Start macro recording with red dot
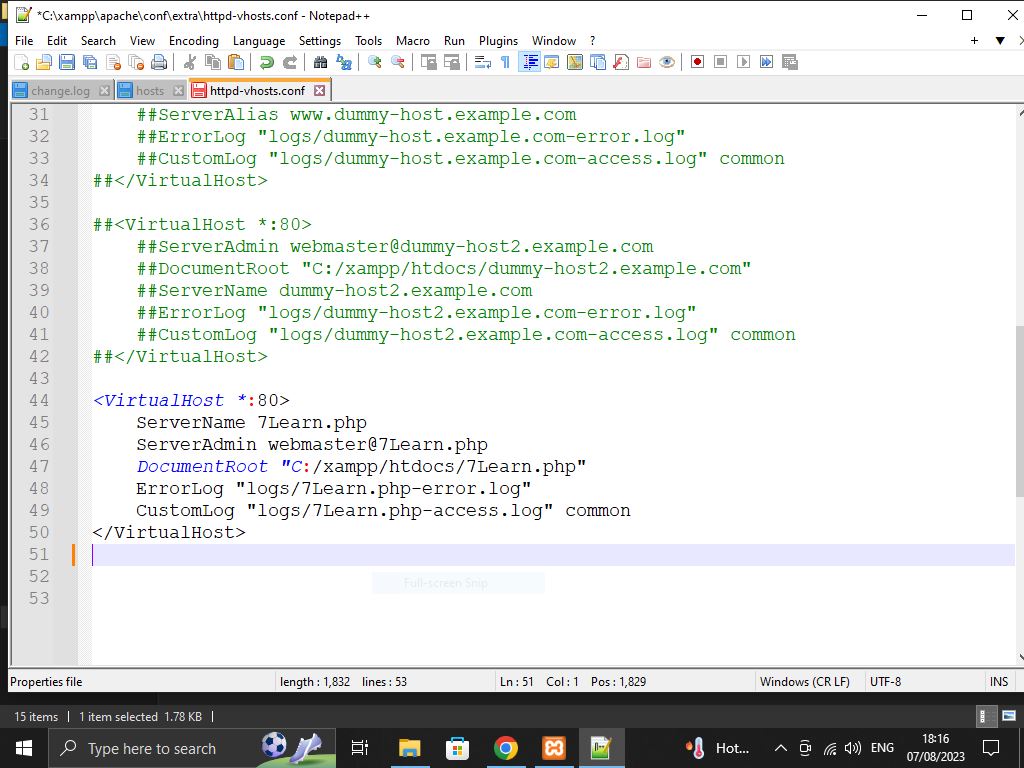The image size is (1024, 768). coord(697,62)
